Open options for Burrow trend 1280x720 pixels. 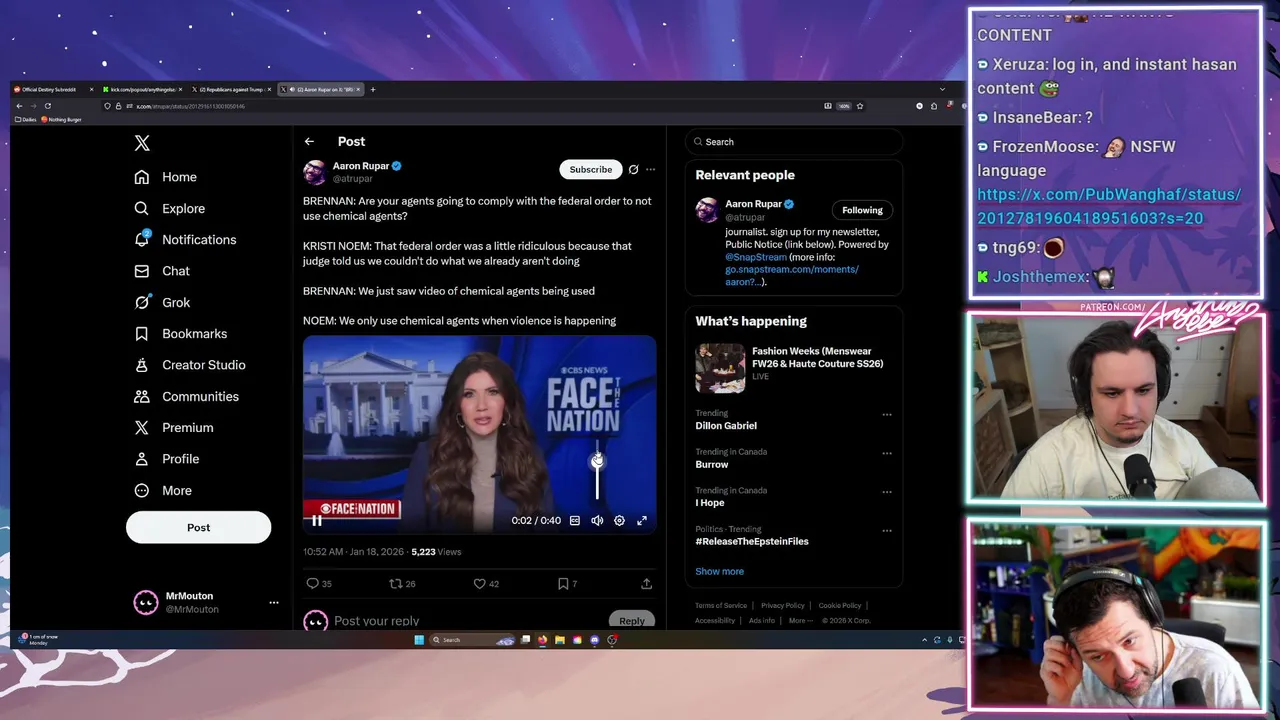coord(886,453)
